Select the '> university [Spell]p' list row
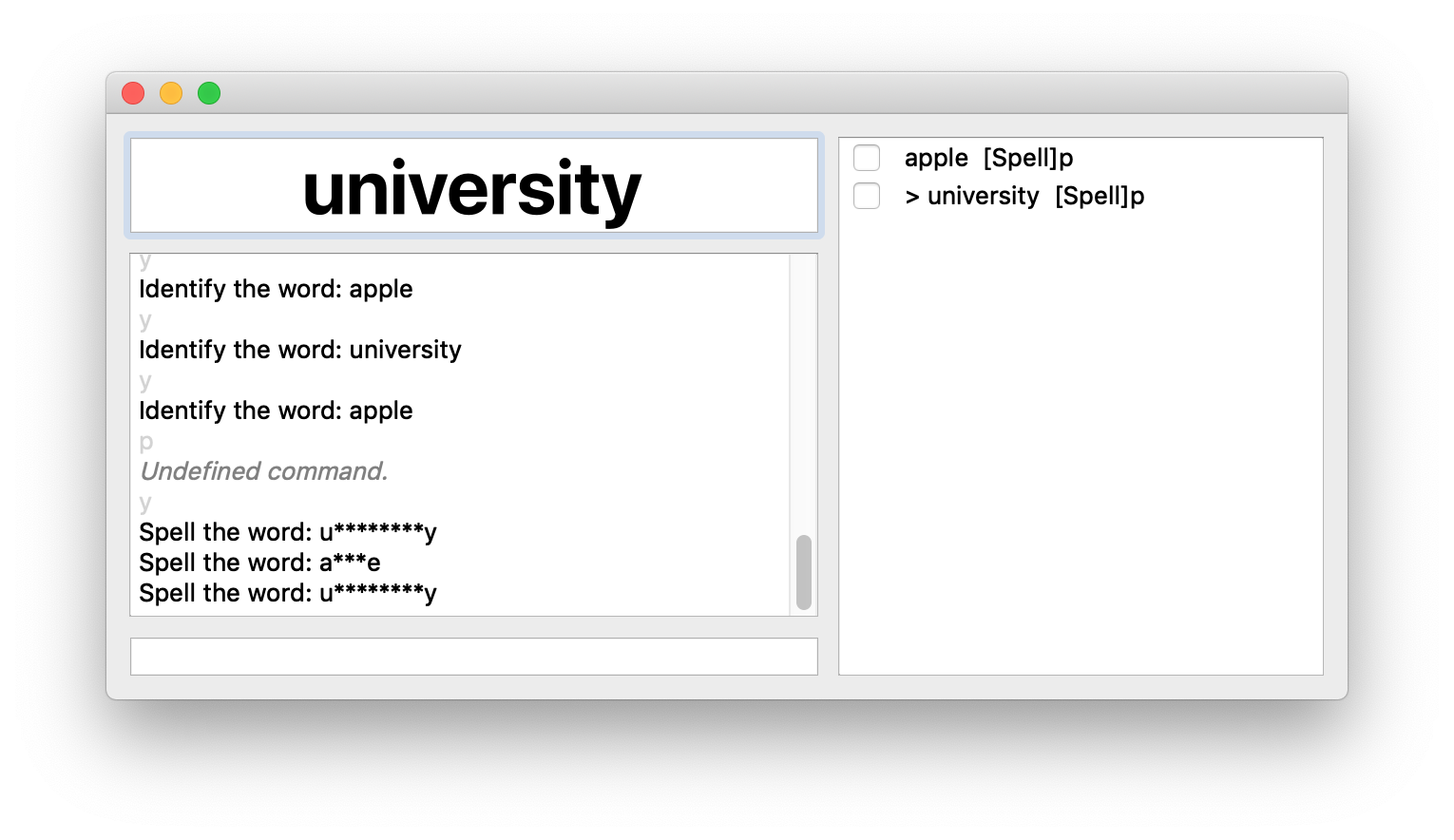 (1081, 196)
